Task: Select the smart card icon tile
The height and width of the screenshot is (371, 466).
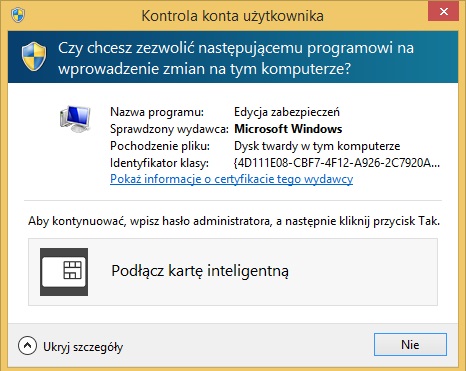Action: (x=64, y=272)
